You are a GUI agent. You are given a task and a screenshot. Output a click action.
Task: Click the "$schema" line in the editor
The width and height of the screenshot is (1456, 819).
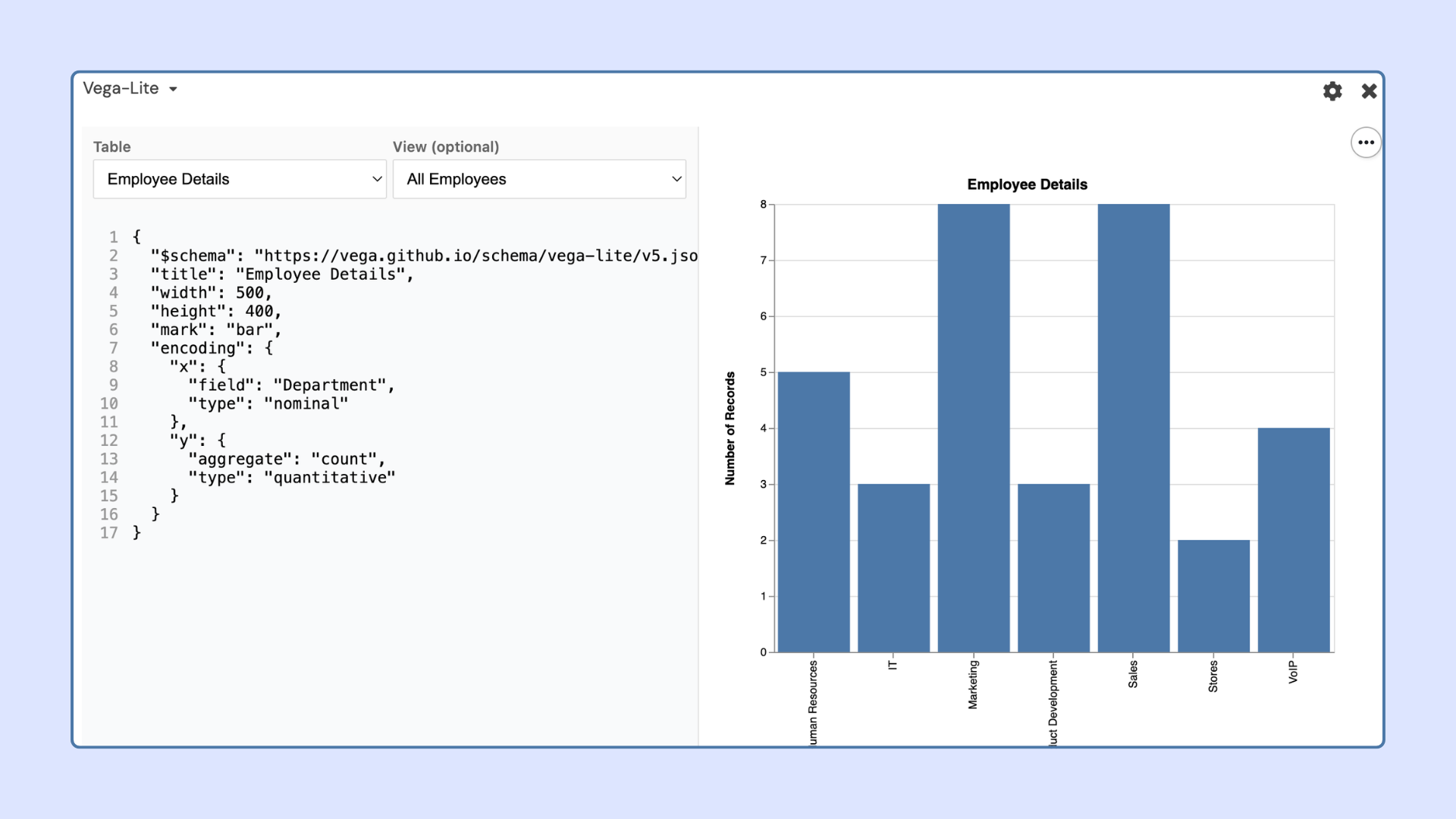coord(424,256)
